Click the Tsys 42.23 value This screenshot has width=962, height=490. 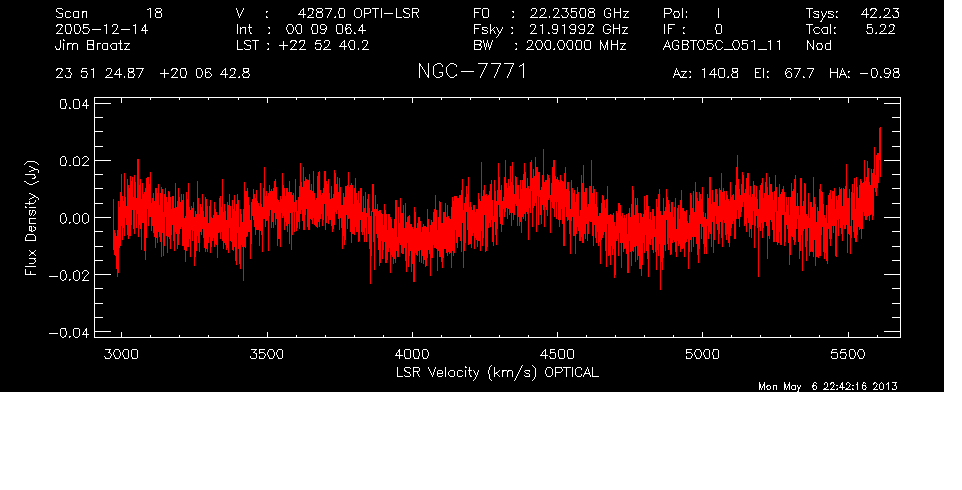850,13
